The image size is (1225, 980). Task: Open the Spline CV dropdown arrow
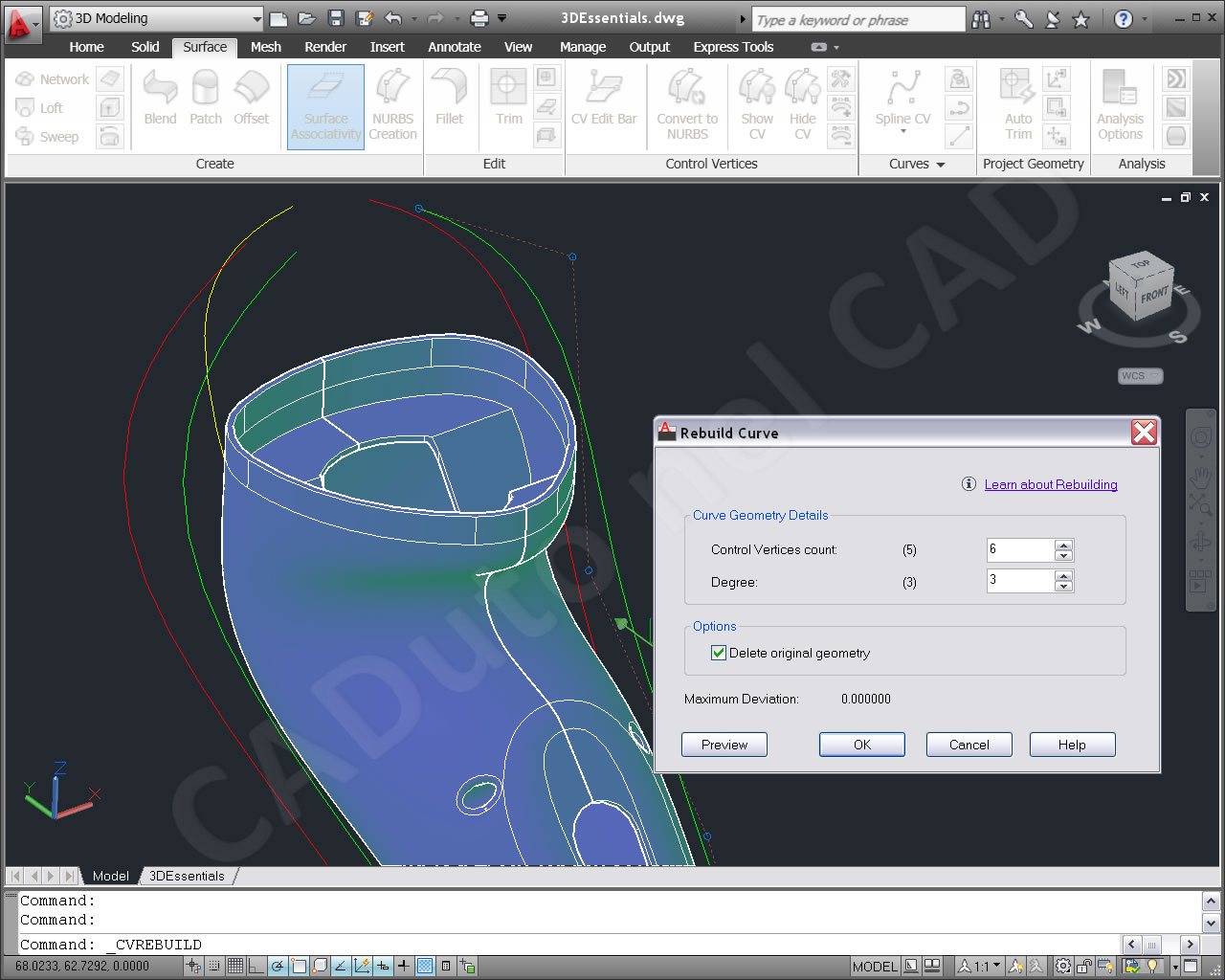902,129
